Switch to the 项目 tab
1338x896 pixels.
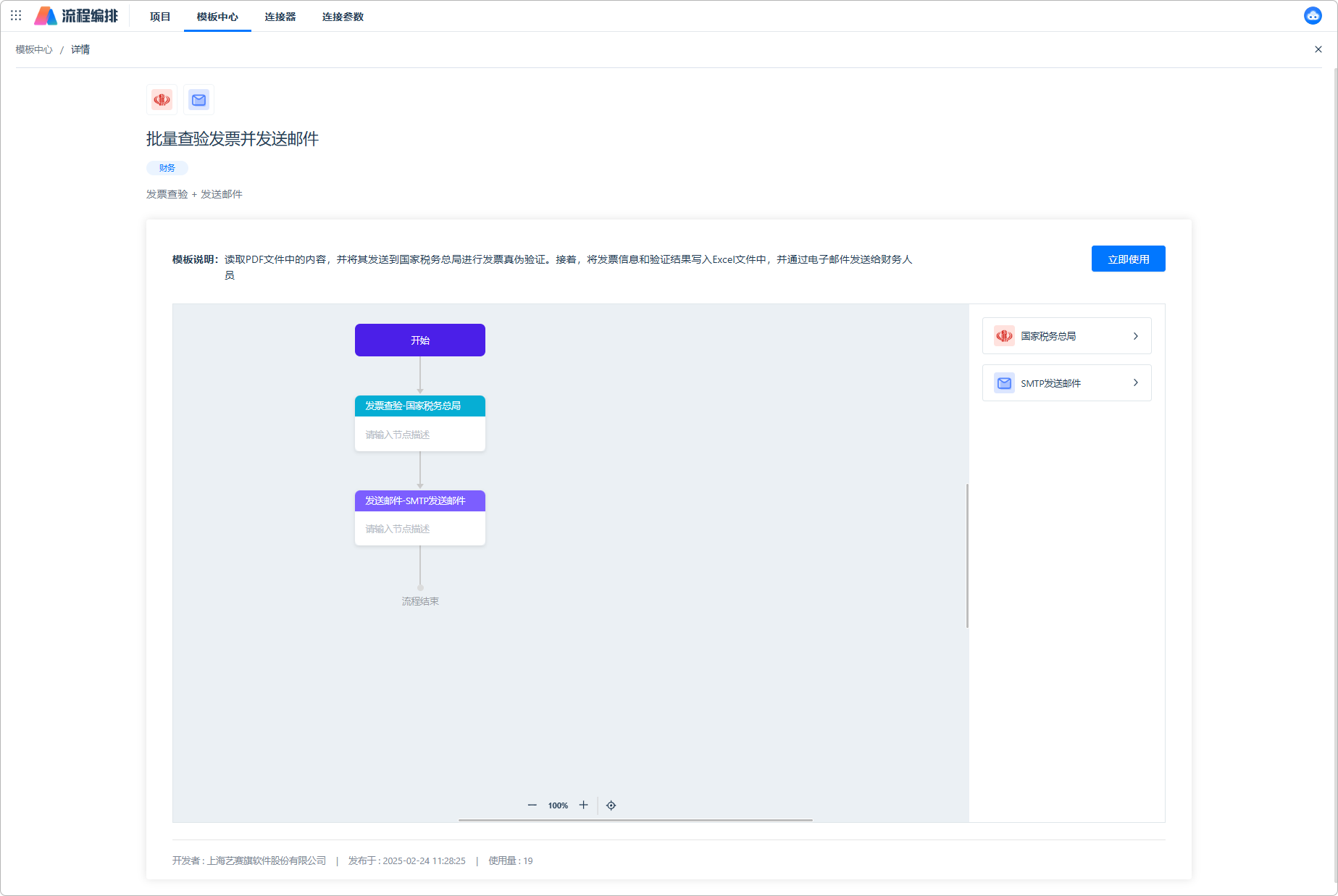pyautogui.click(x=160, y=17)
